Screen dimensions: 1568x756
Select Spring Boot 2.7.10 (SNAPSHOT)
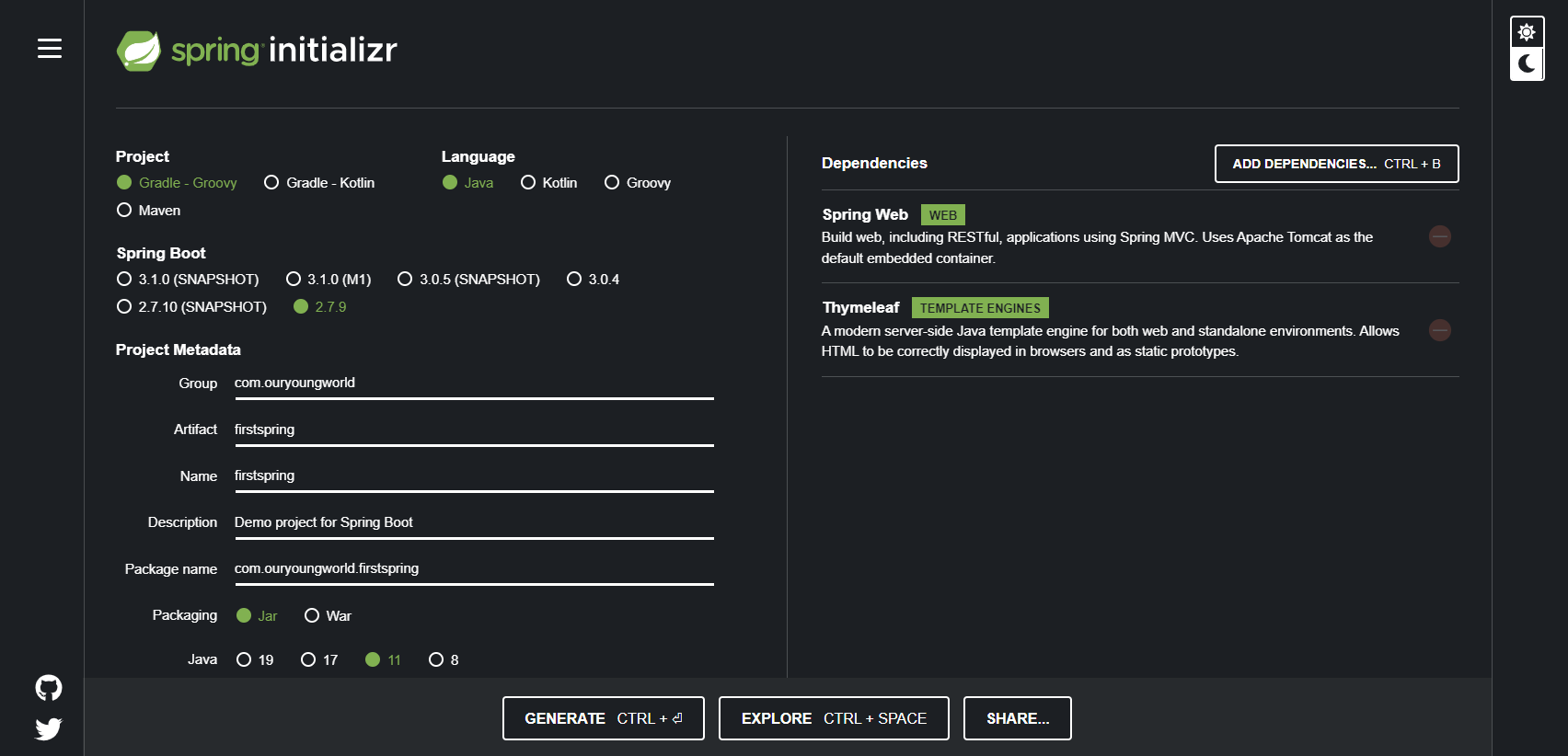click(x=191, y=307)
